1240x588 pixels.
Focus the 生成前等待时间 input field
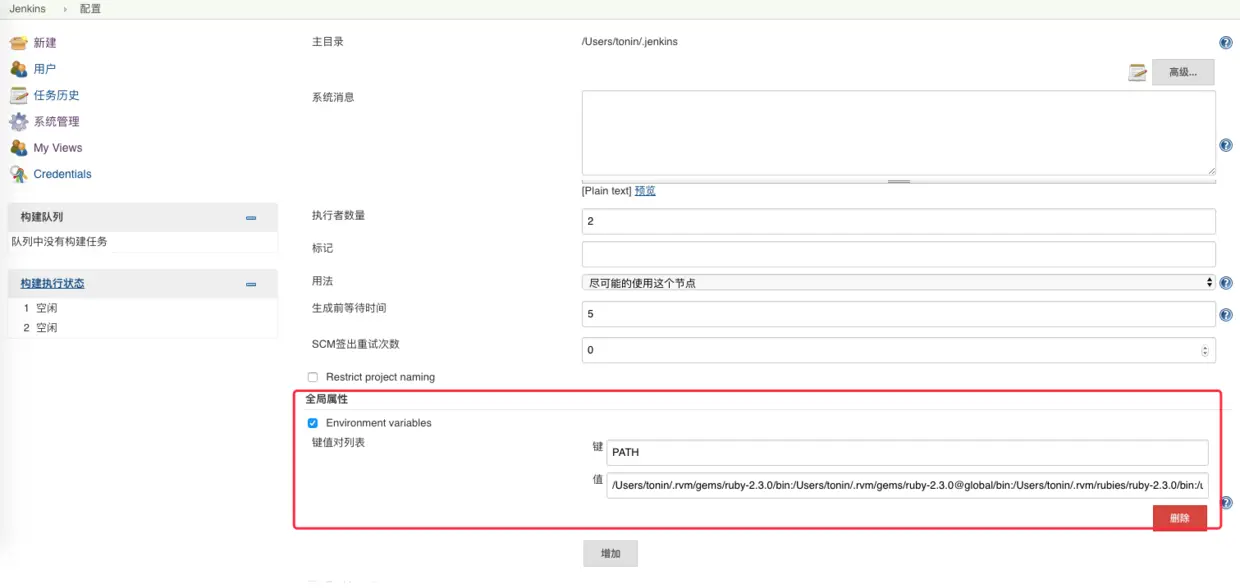coord(898,314)
